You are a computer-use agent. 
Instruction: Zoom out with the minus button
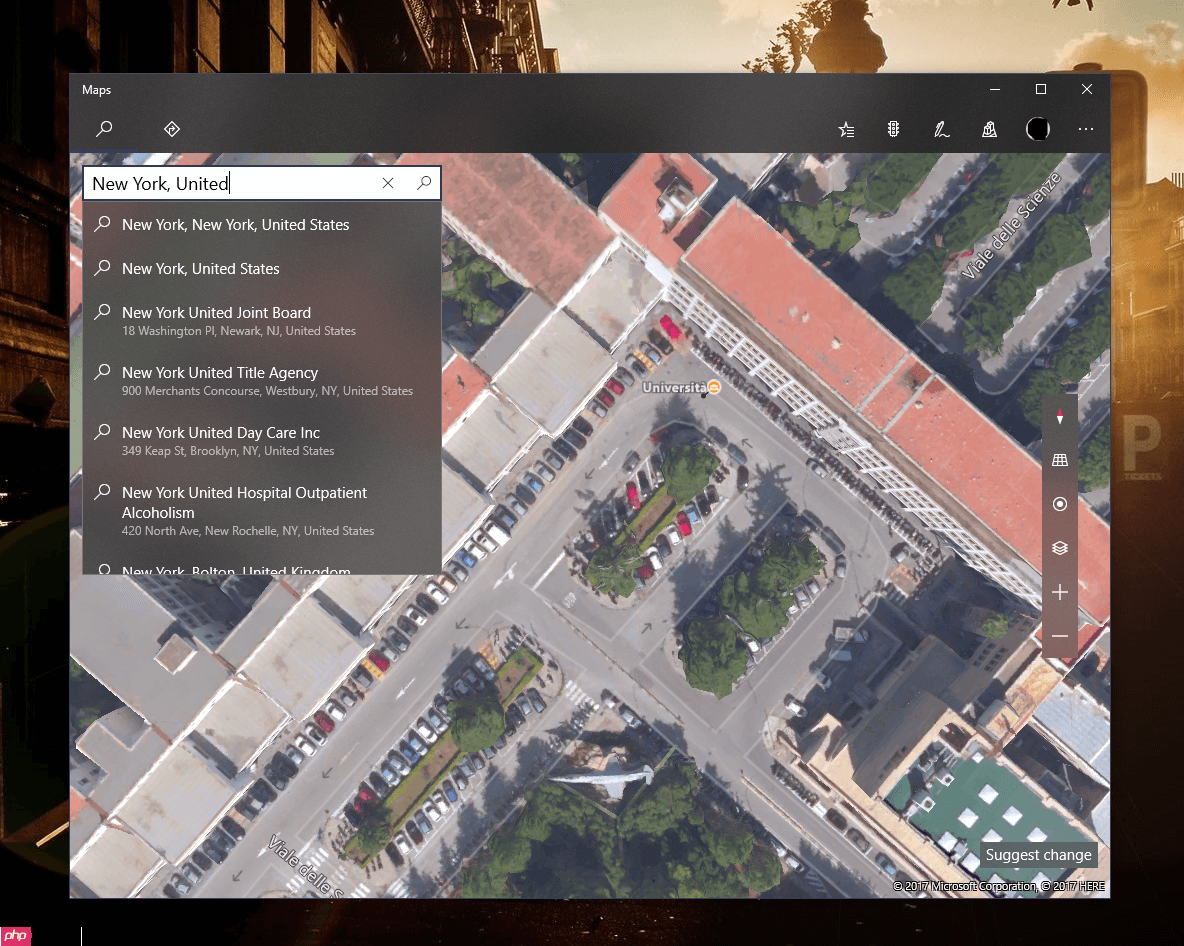pyautogui.click(x=1060, y=636)
